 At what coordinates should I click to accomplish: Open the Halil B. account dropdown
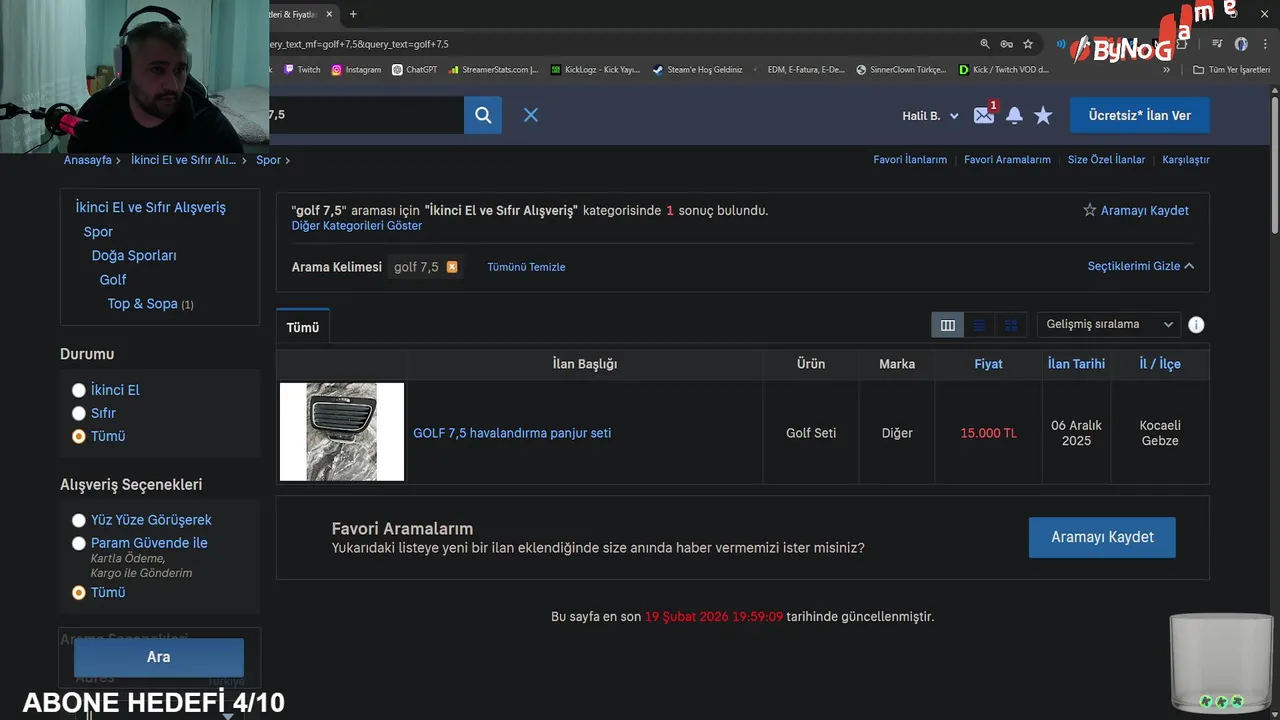click(x=930, y=116)
